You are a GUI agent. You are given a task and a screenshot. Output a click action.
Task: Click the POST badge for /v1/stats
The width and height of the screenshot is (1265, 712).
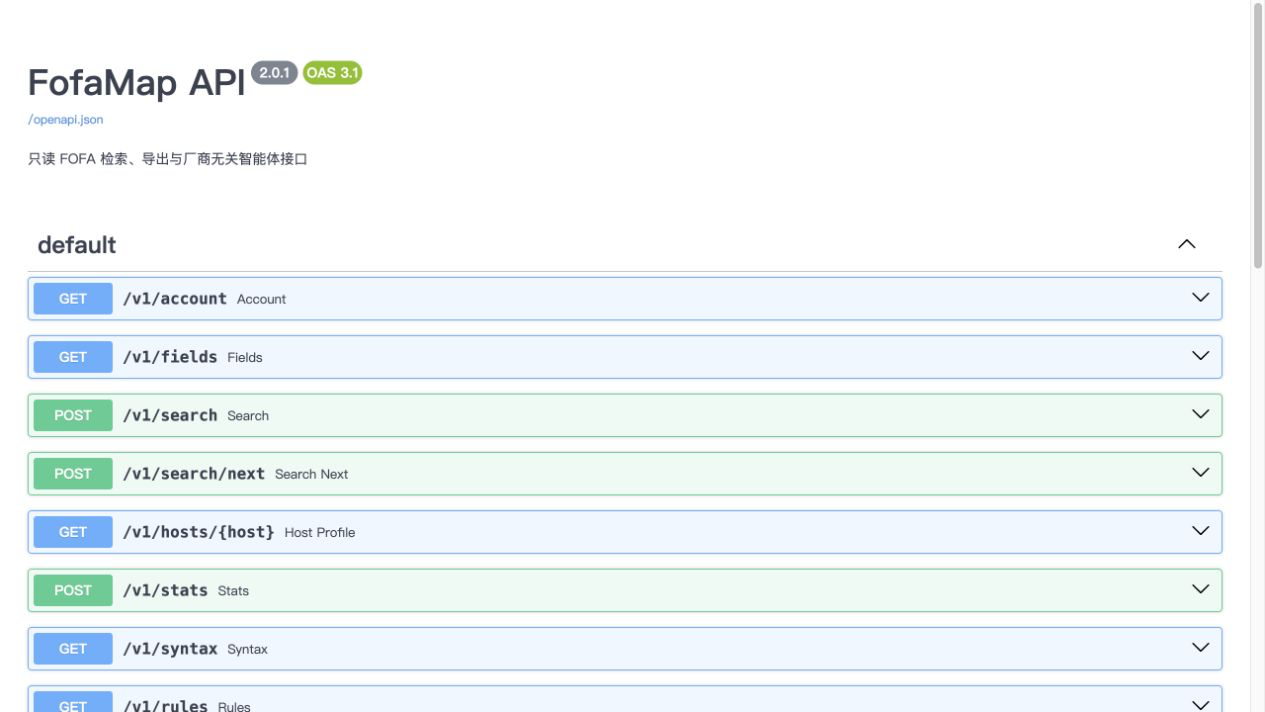[73, 590]
